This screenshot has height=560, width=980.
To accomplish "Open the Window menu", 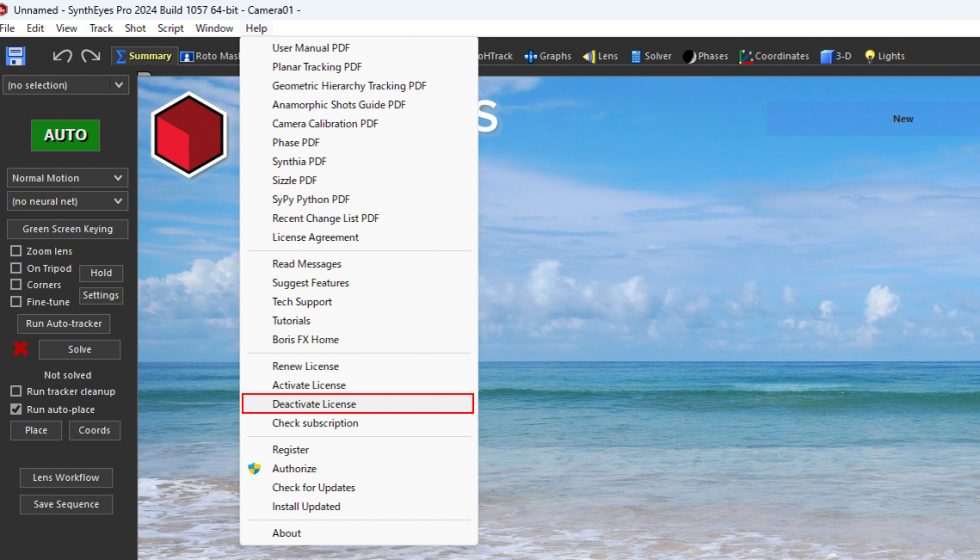I will [x=214, y=28].
